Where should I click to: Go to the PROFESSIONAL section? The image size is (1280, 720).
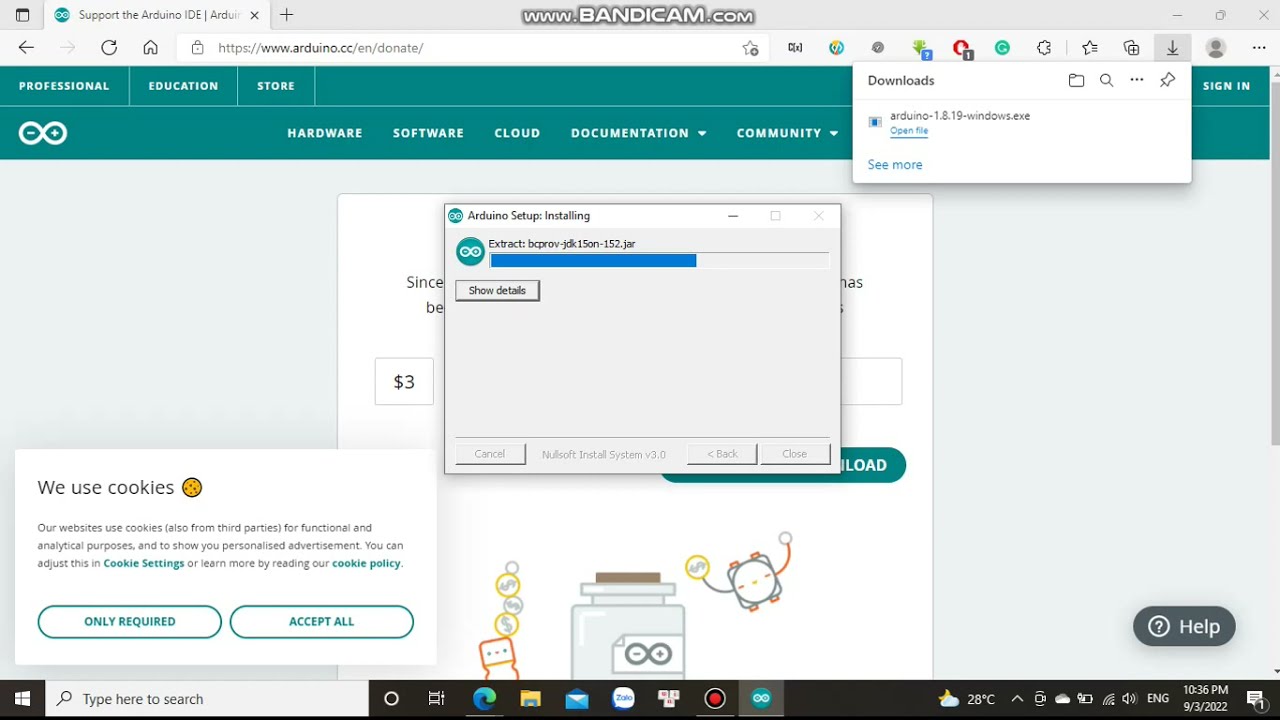tap(64, 86)
